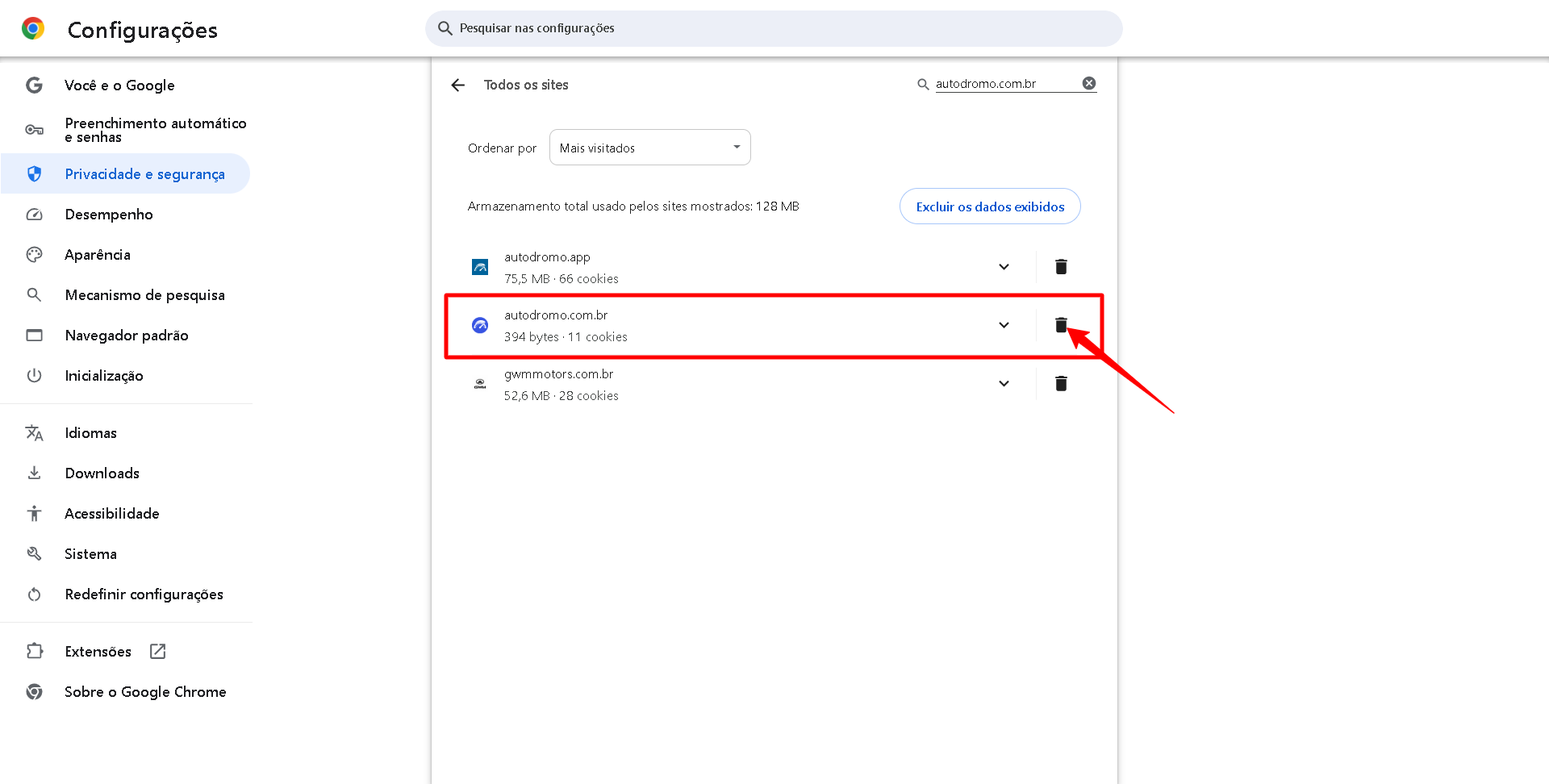Click the shield icon for Privacidade e segurança
The image size is (1549, 784).
(x=34, y=174)
